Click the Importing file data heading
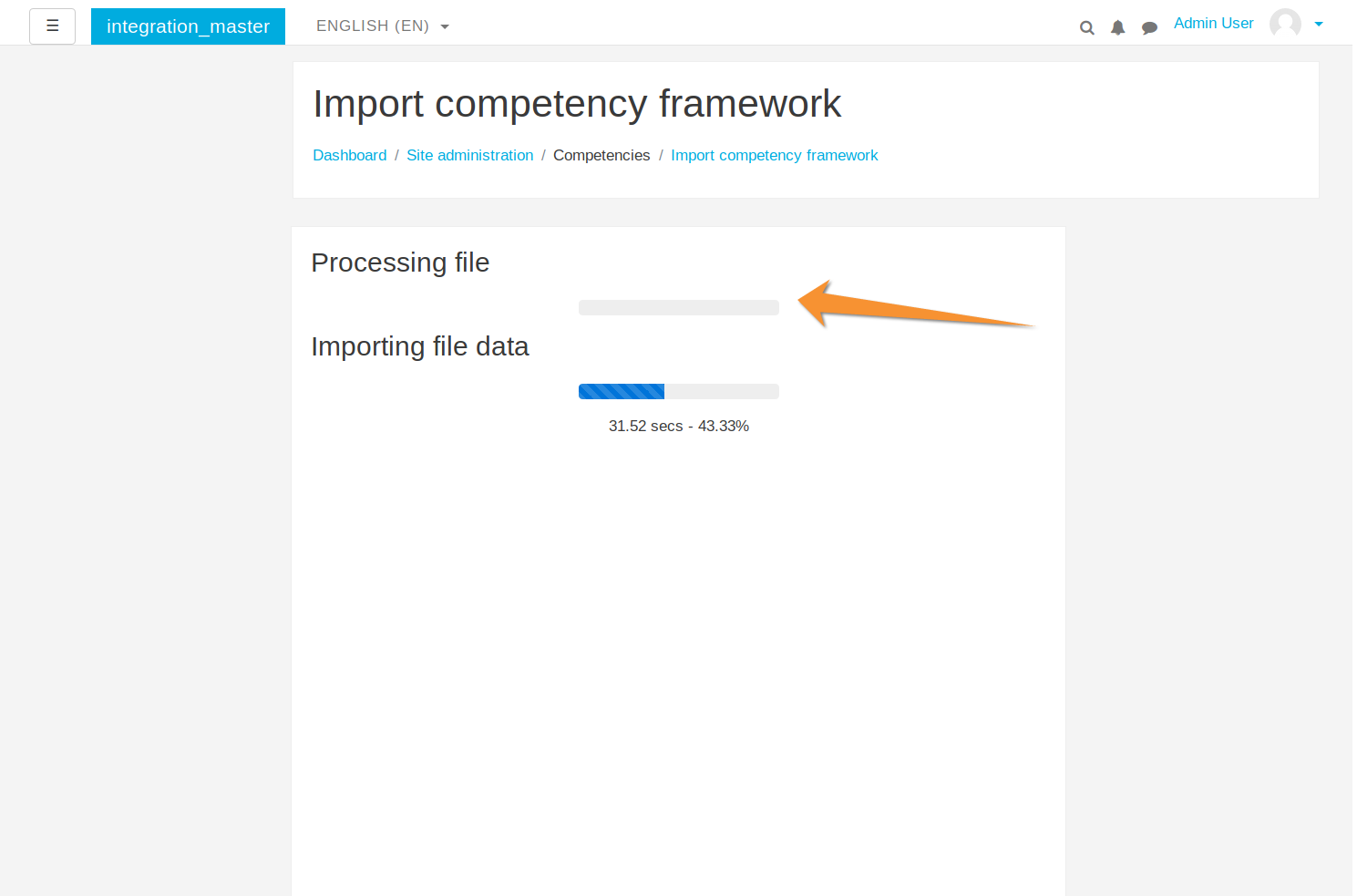The height and width of the screenshot is (896, 1357). tap(420, 346)
